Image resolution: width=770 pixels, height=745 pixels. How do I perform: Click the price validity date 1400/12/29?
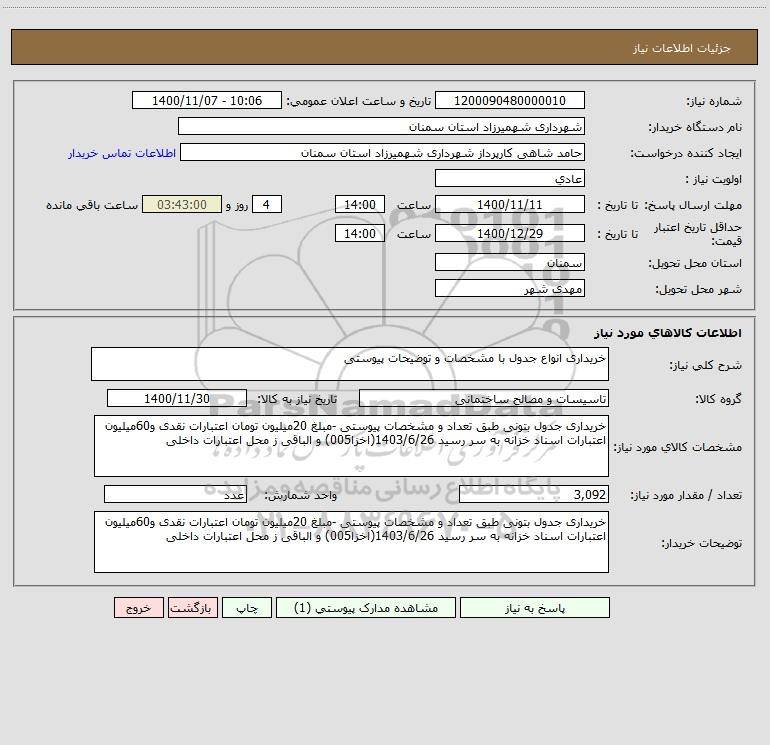pyautogui.click(x=510, y=233)
